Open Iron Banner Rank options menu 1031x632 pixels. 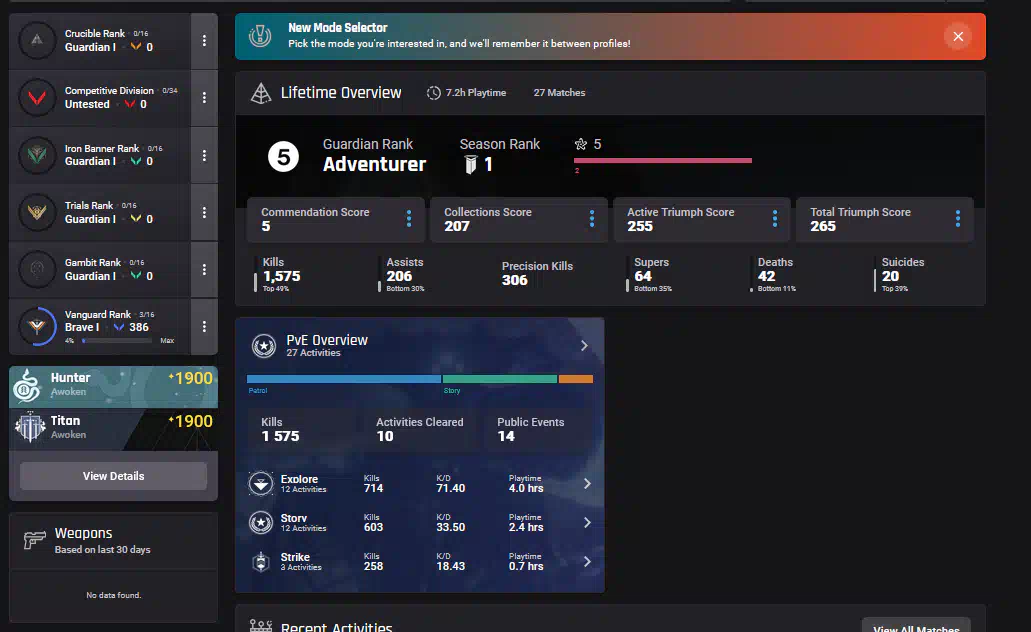(204, 155)
